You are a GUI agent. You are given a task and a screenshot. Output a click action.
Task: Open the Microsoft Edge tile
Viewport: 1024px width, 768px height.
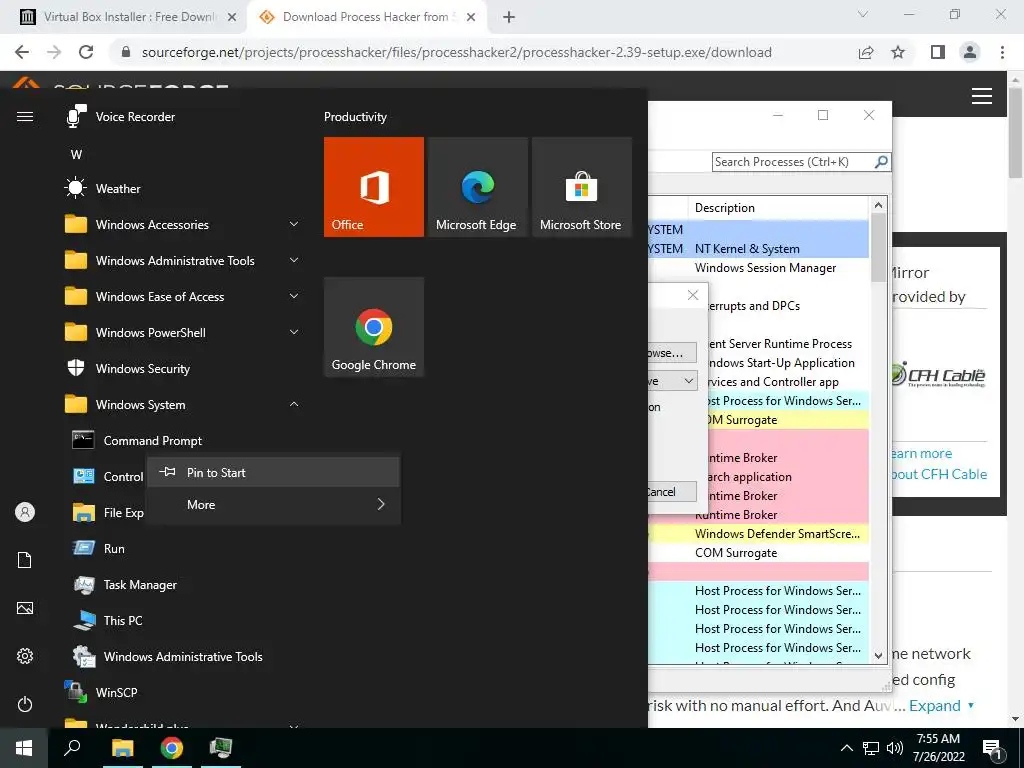pyautogui.click(x=477, y=187)
